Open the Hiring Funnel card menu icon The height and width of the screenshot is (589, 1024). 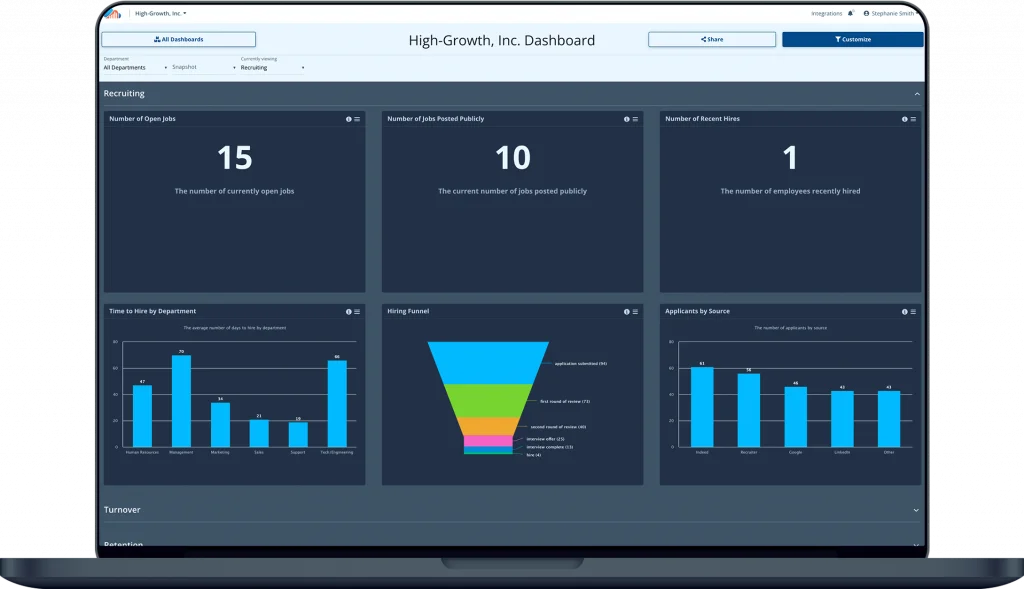pyautogui.click(x=635, y=312)
